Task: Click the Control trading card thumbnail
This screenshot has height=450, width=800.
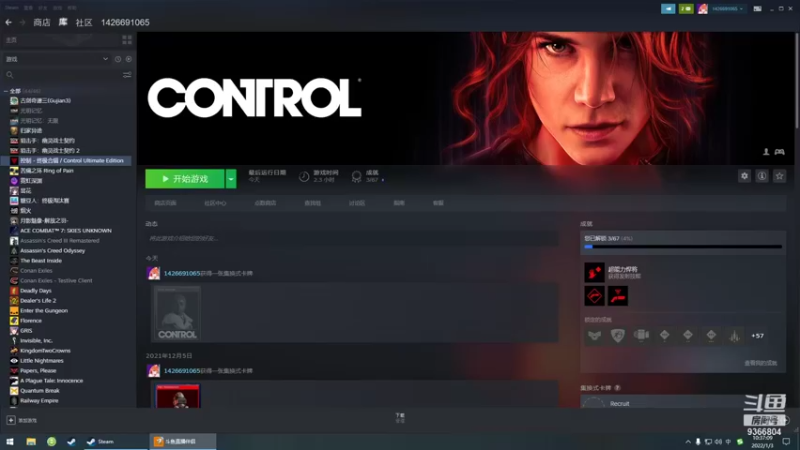Action: pyautogui.click(x=177, y=314)
